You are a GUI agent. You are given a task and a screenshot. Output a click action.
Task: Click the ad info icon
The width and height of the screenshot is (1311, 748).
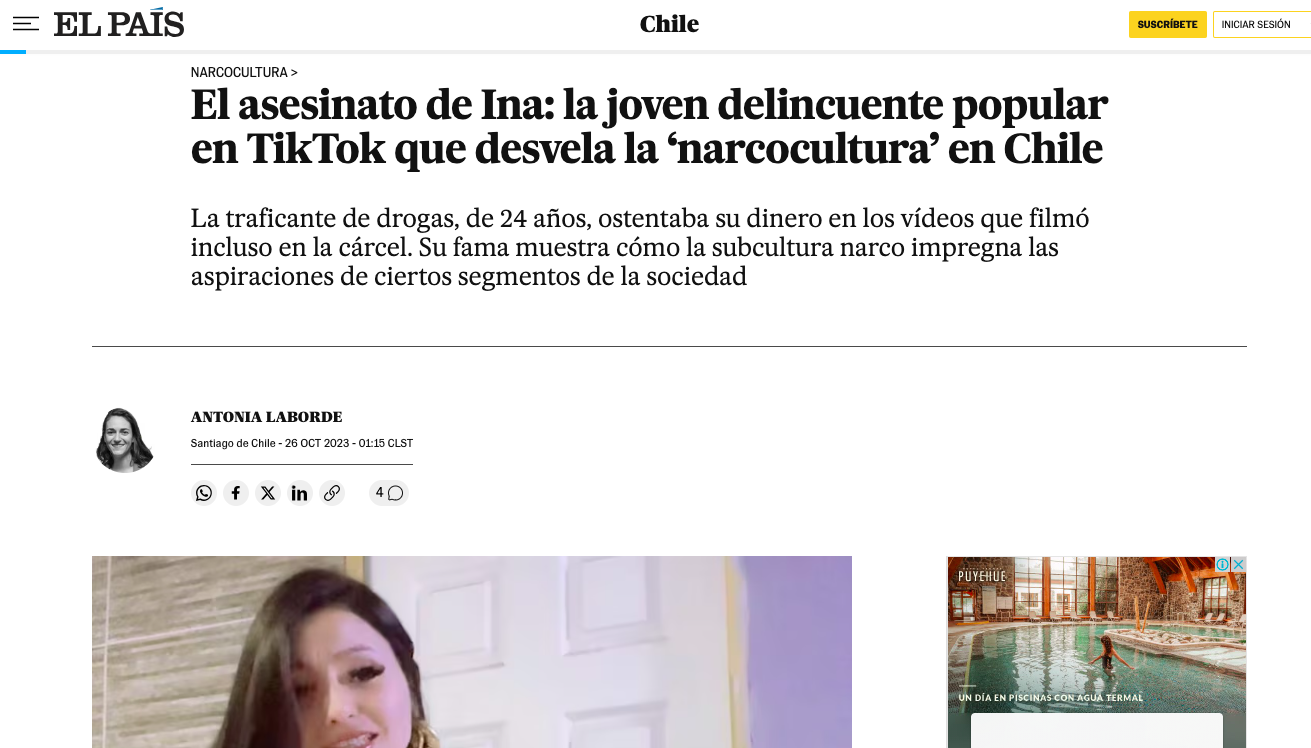tap(1222, 565)
